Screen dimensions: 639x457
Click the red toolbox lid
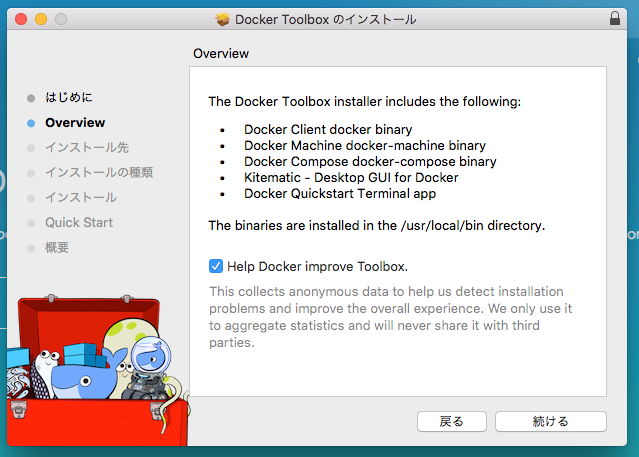[60, 318]
